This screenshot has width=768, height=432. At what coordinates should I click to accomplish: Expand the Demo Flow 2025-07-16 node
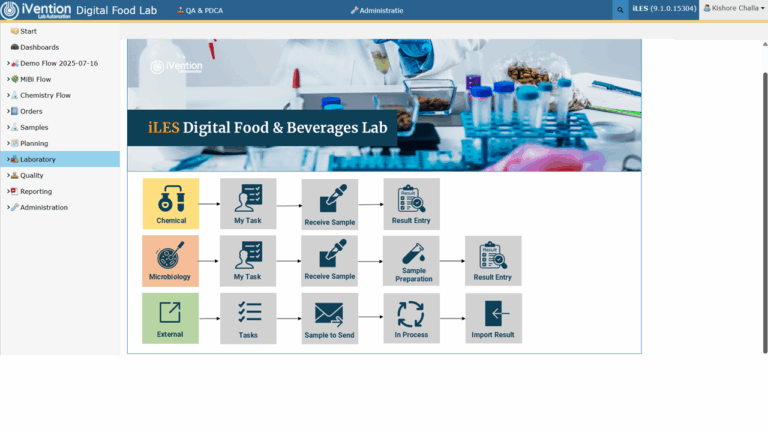[x=8, y=63]
